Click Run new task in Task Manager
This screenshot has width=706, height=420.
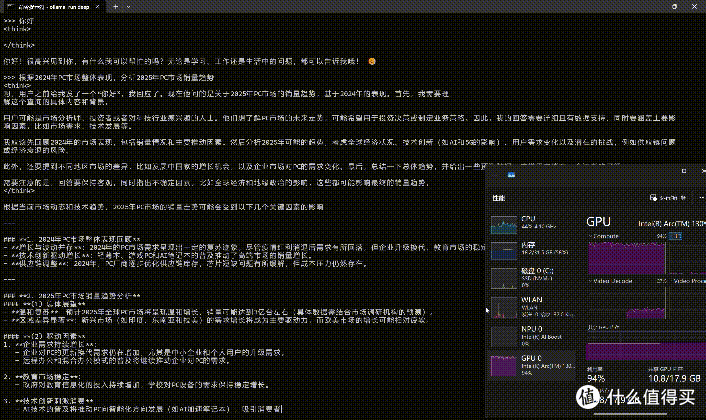(668, 198)
